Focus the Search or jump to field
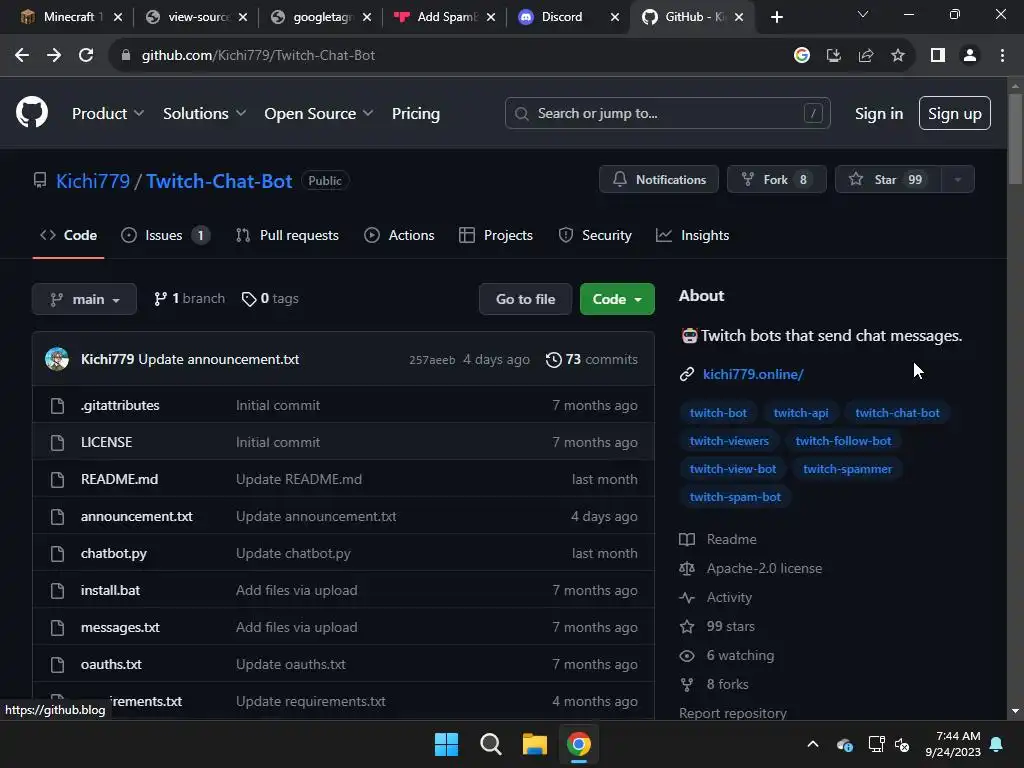Viewport: 1024px width, 768px height. [667, 114]
